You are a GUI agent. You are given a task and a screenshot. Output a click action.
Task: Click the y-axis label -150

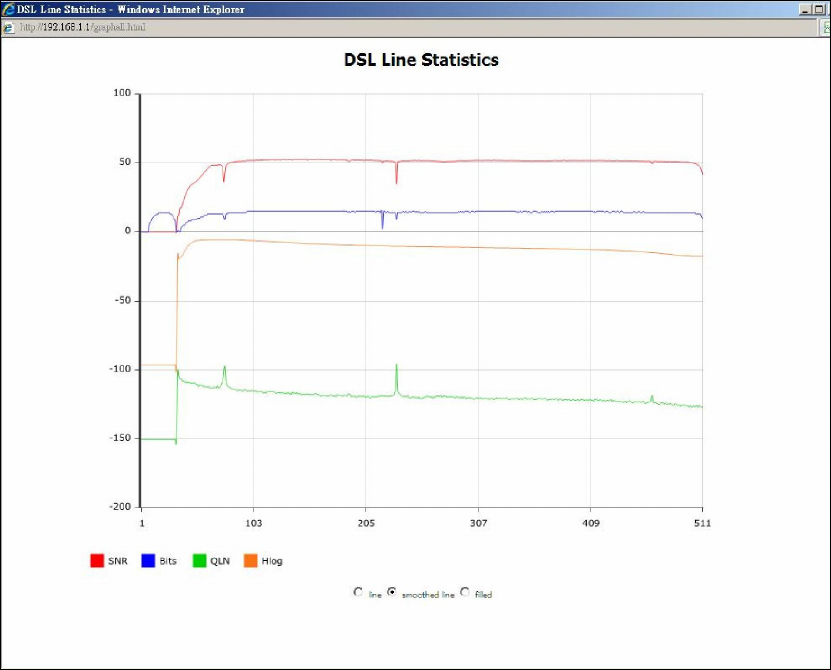(x=120, y=438)
